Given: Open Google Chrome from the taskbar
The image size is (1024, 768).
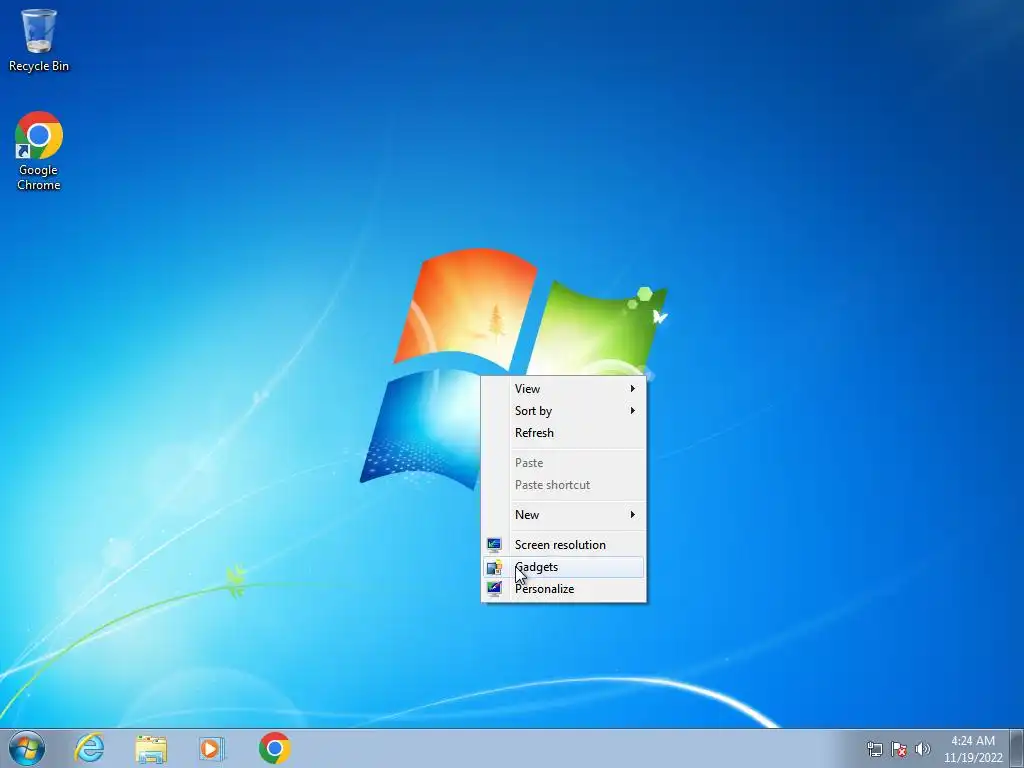Looking at the screenshot, I should click(x=274, y=748).
